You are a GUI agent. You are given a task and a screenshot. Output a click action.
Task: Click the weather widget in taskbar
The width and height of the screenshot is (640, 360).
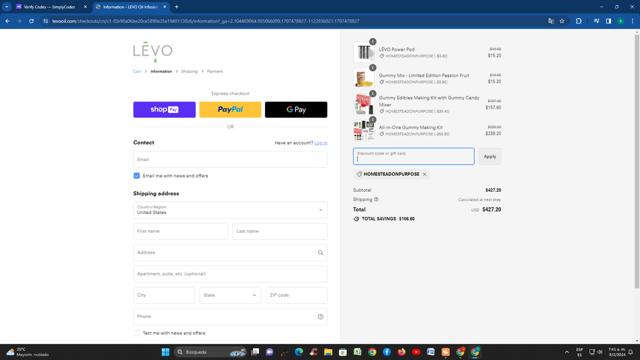(x=27, y=352)
